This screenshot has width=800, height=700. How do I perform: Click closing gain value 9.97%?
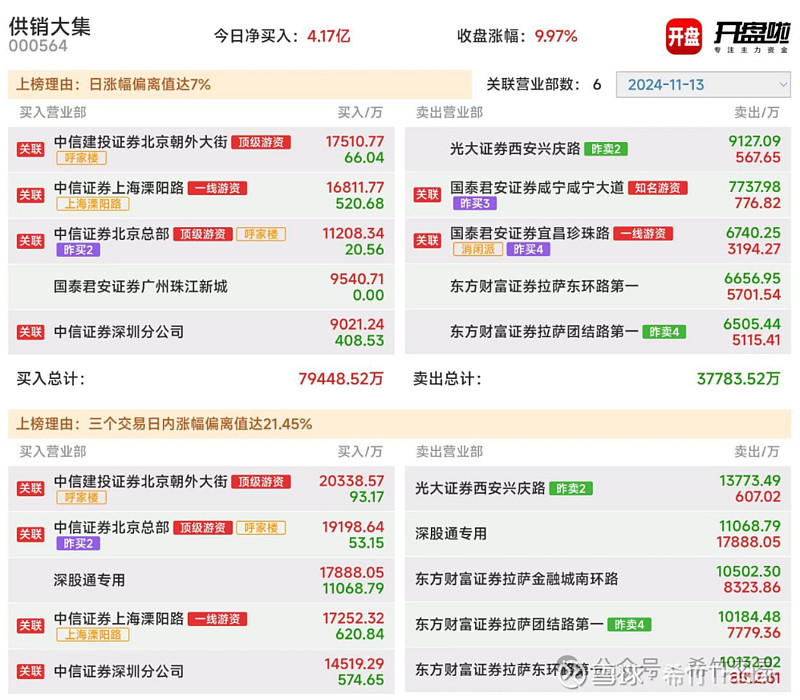pyautogui.click(x=556, y=36)
